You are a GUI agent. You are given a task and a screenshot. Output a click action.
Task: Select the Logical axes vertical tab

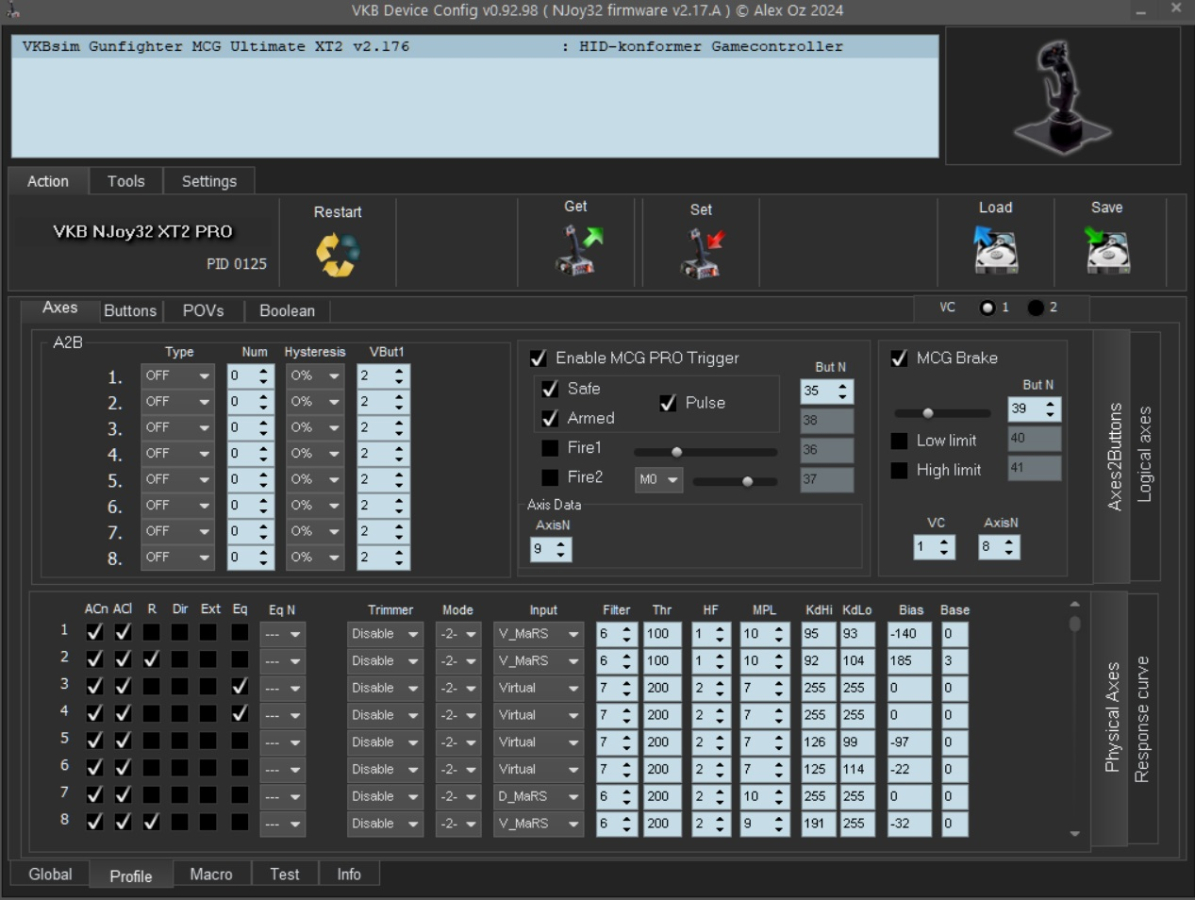click(1144, 455)
